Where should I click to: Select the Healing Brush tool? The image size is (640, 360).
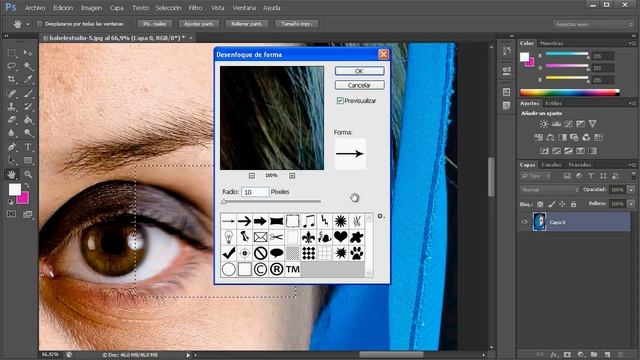tap(11, 93)
